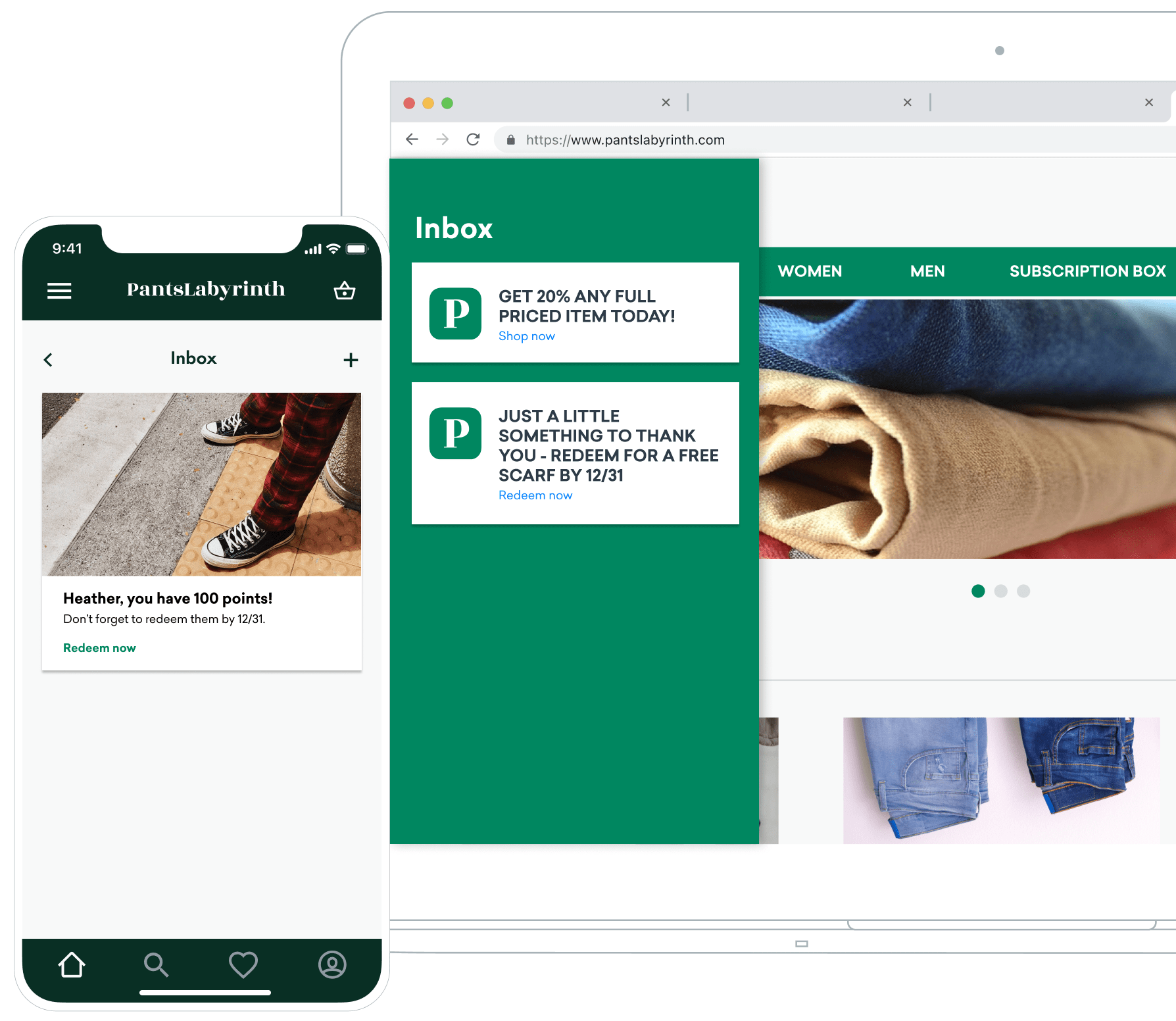The height and width of the screenshot is (1021, 1176).
Task: Select the first carousel dot
Action: coord(978,591)
